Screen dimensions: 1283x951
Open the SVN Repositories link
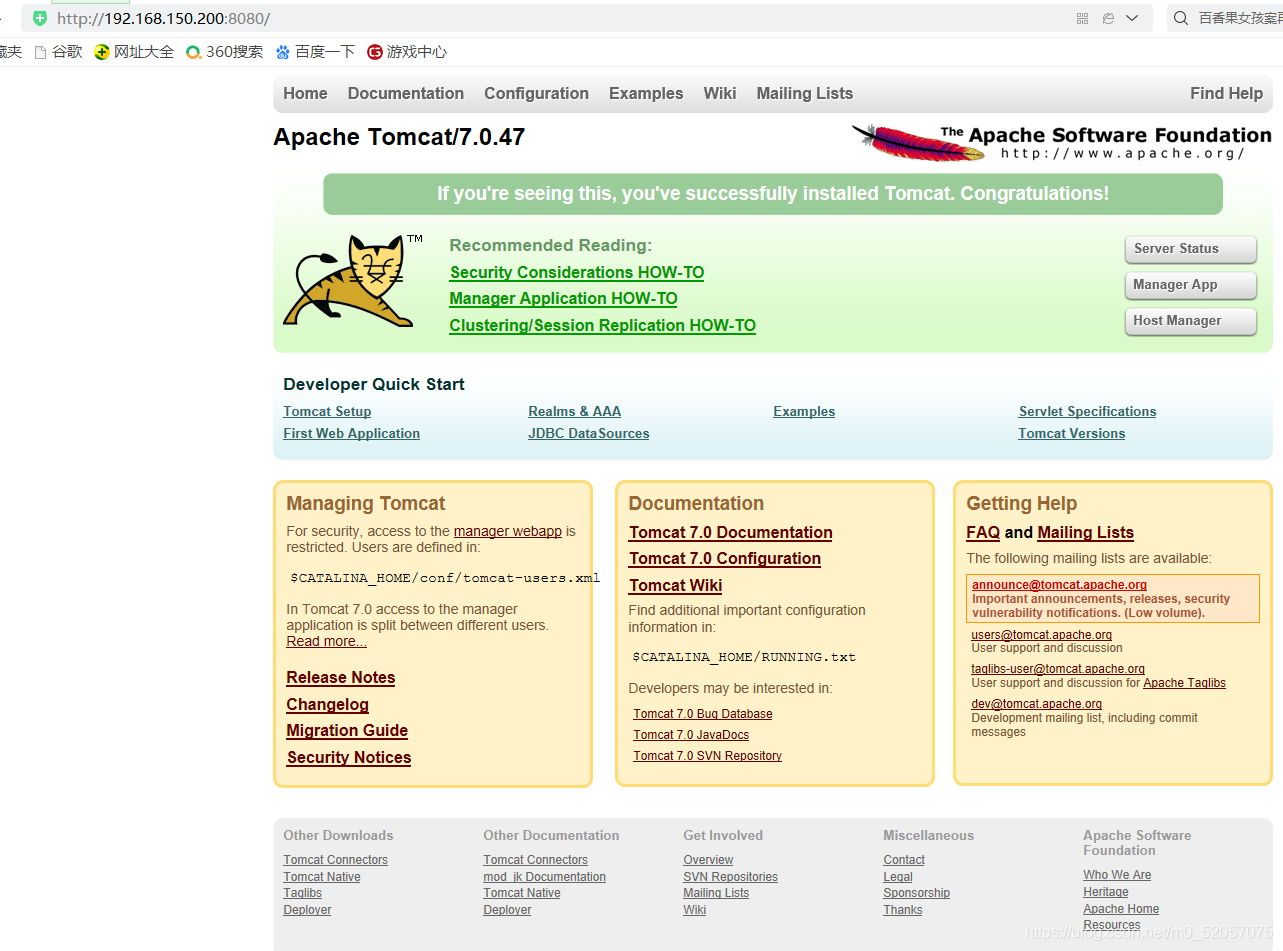731,877
